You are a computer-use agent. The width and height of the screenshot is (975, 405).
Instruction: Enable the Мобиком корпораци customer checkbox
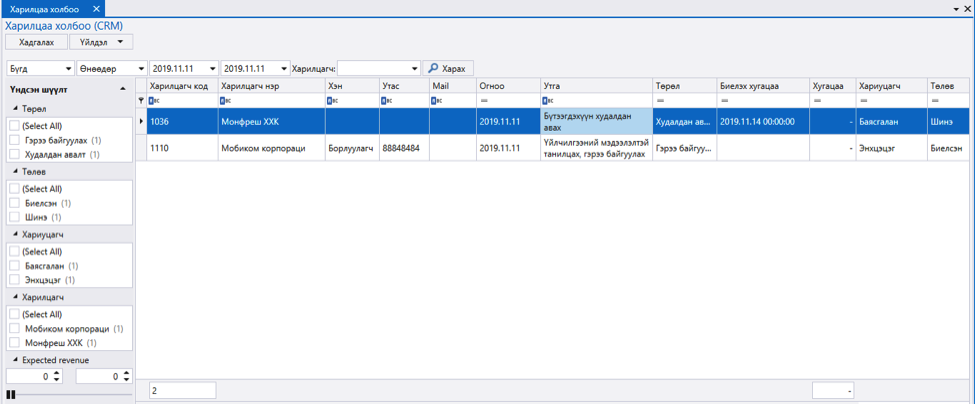[x=15, y=328]
